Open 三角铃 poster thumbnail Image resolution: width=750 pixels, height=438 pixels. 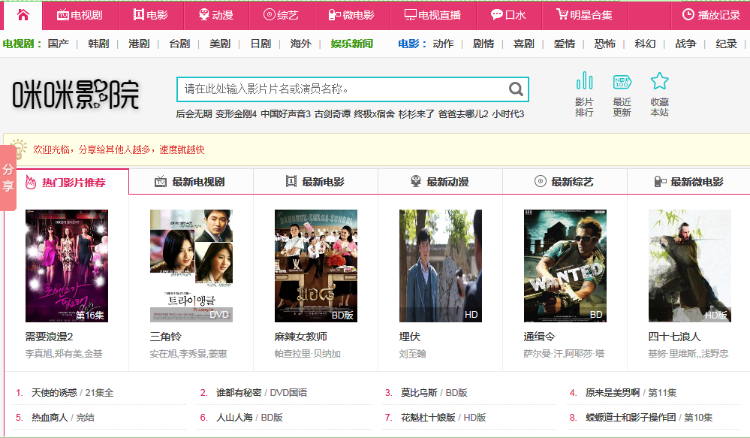tap(191, 266)
